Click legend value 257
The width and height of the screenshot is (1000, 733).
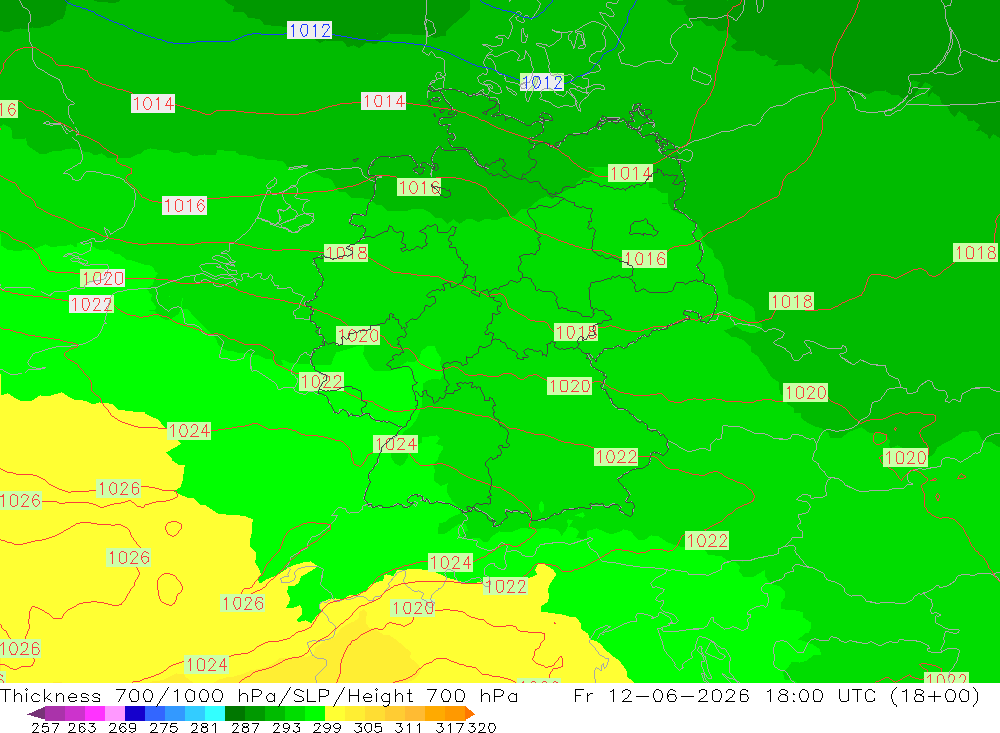pyautogui.click(x=45, y=727)
